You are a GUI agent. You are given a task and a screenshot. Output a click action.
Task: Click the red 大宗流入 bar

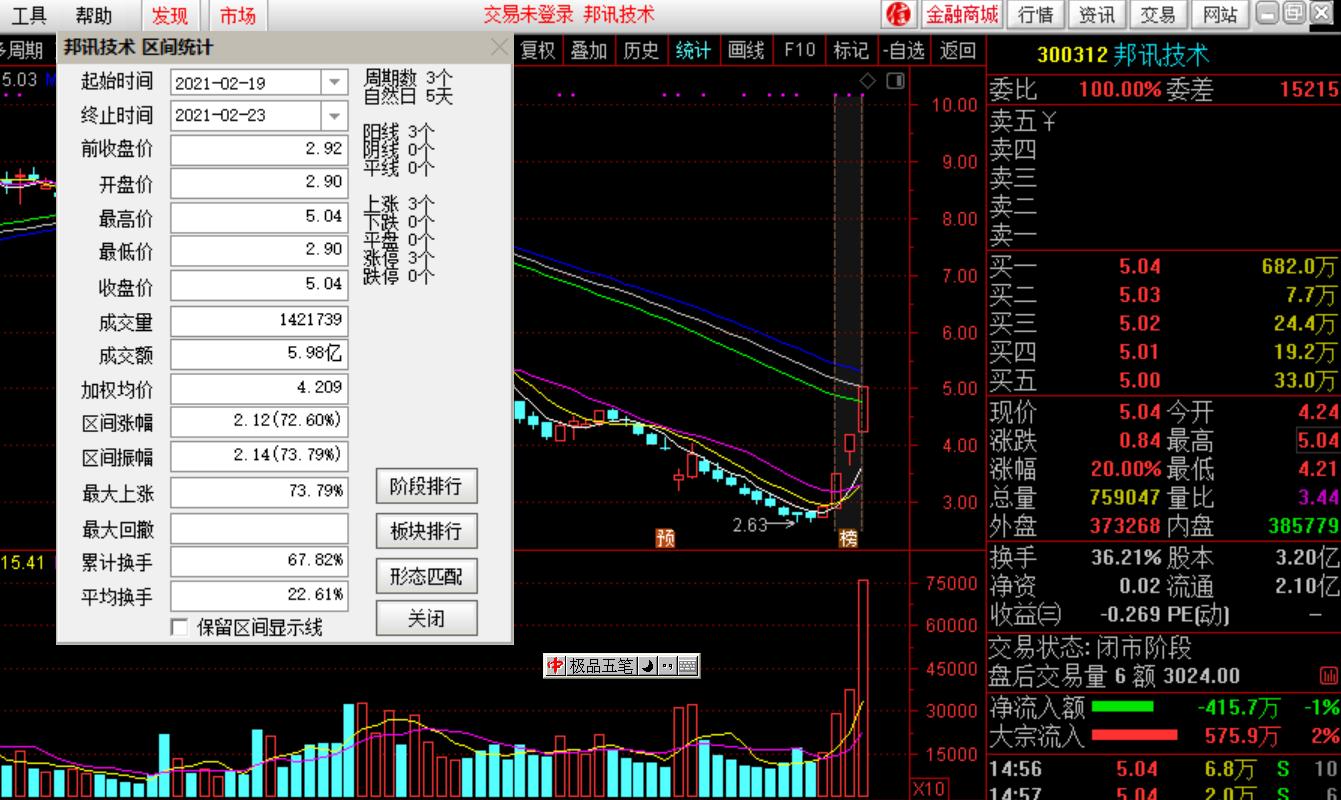pos(1134,735)
